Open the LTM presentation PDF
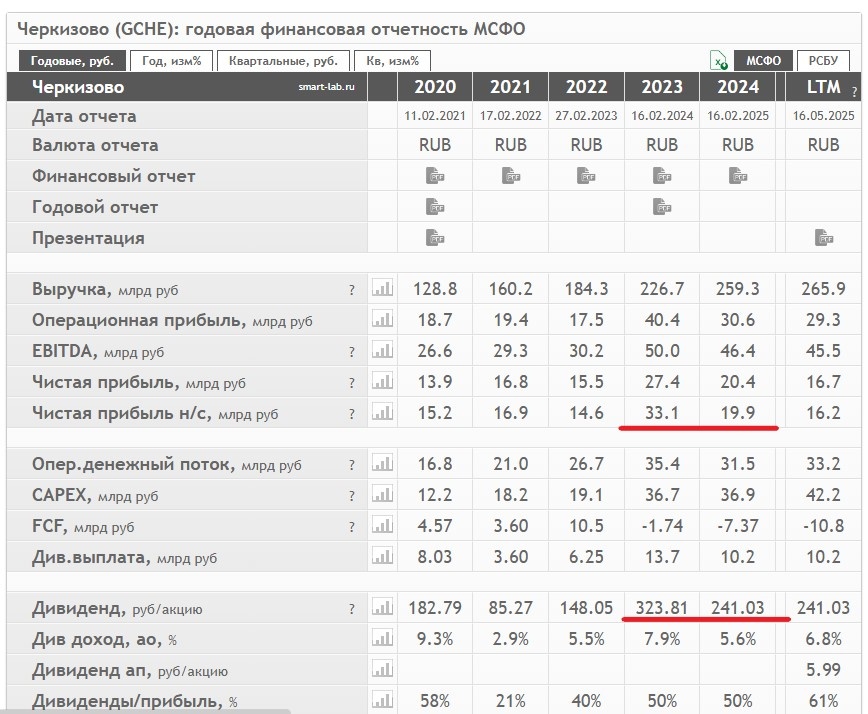868x714 pixels. click(x=824, y=237)
